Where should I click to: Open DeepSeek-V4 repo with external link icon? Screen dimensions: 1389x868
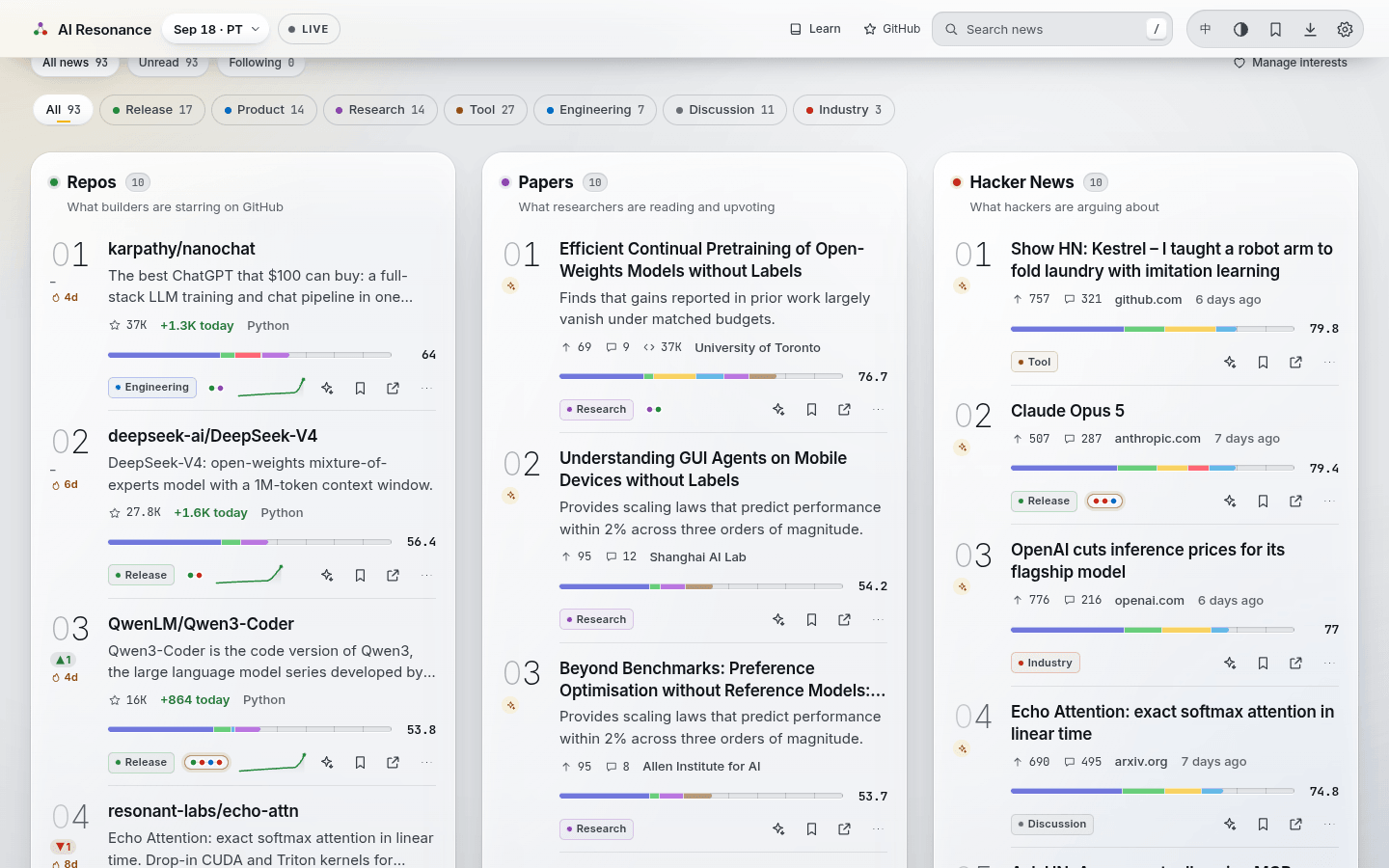393,575
